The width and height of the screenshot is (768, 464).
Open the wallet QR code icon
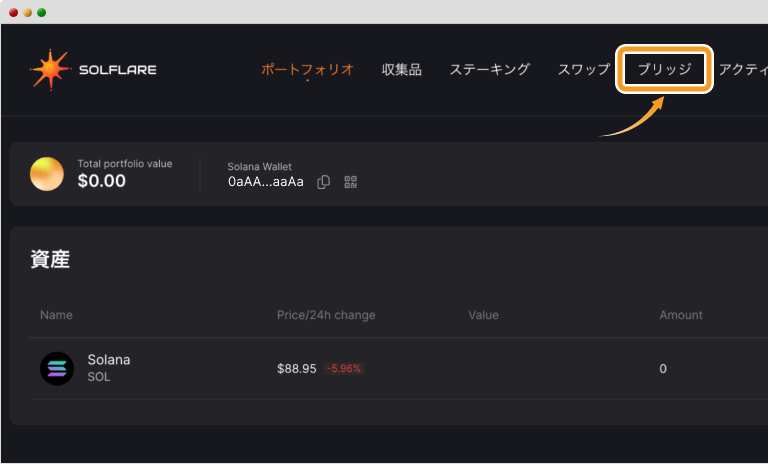point(351,182)
